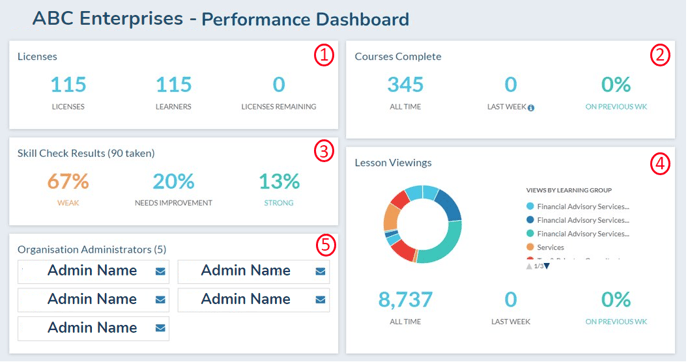The image size is (688, 362).
Task: Click the mail icon of top-right admin
Action: [320, 272]
